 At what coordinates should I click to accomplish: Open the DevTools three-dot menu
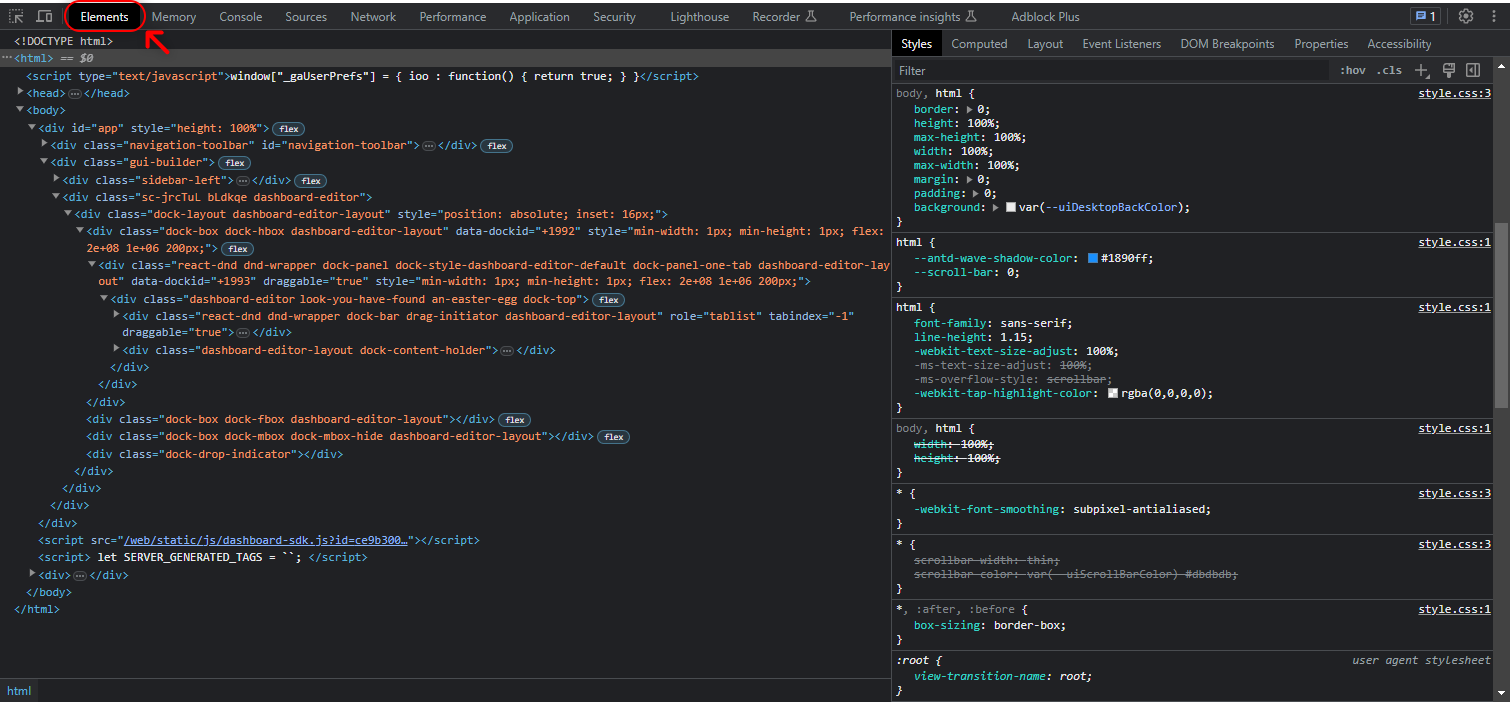1494,17
